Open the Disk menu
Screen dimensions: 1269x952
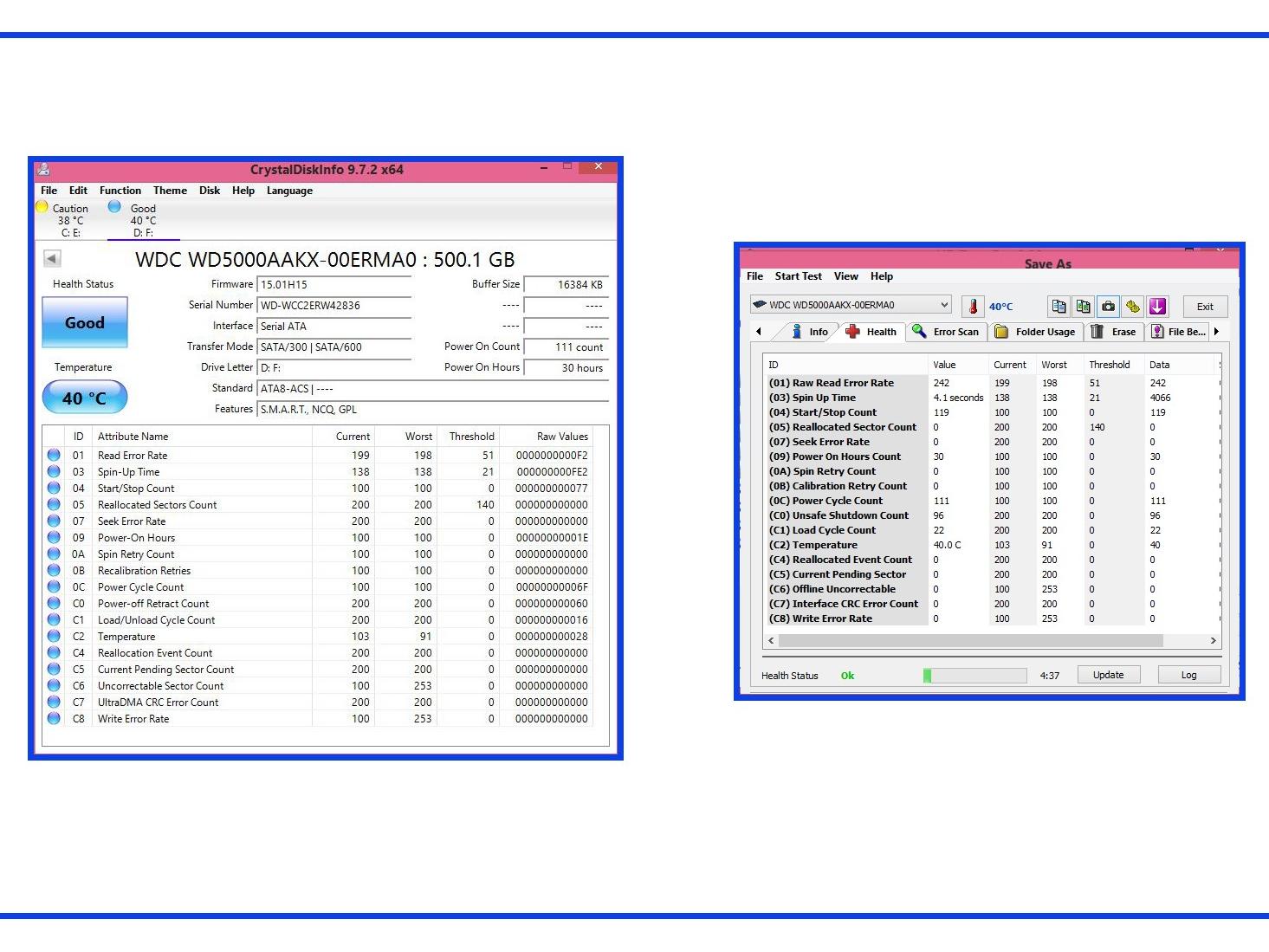(210, 191)
